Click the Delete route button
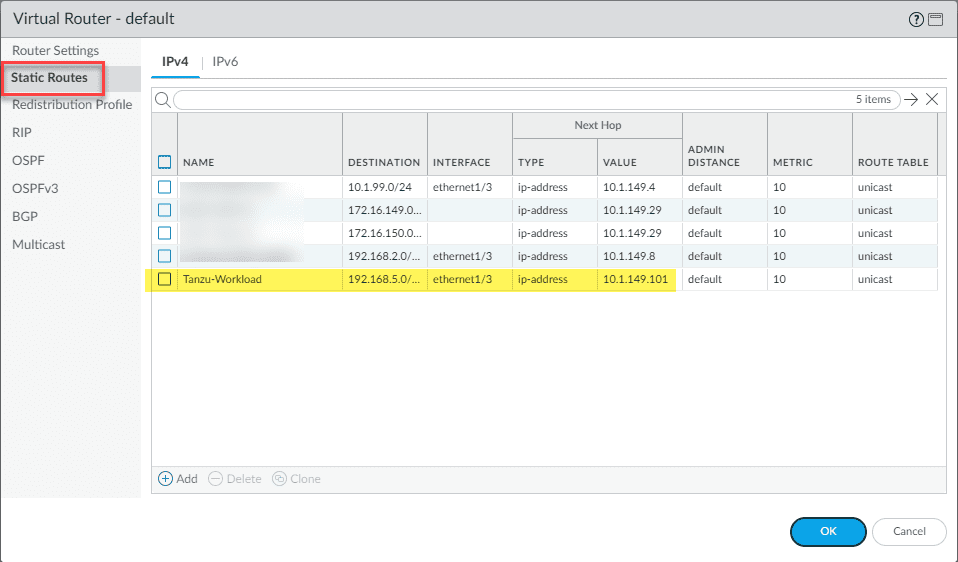958x562 pixels. pyautogui.click(x=235, y=479)
